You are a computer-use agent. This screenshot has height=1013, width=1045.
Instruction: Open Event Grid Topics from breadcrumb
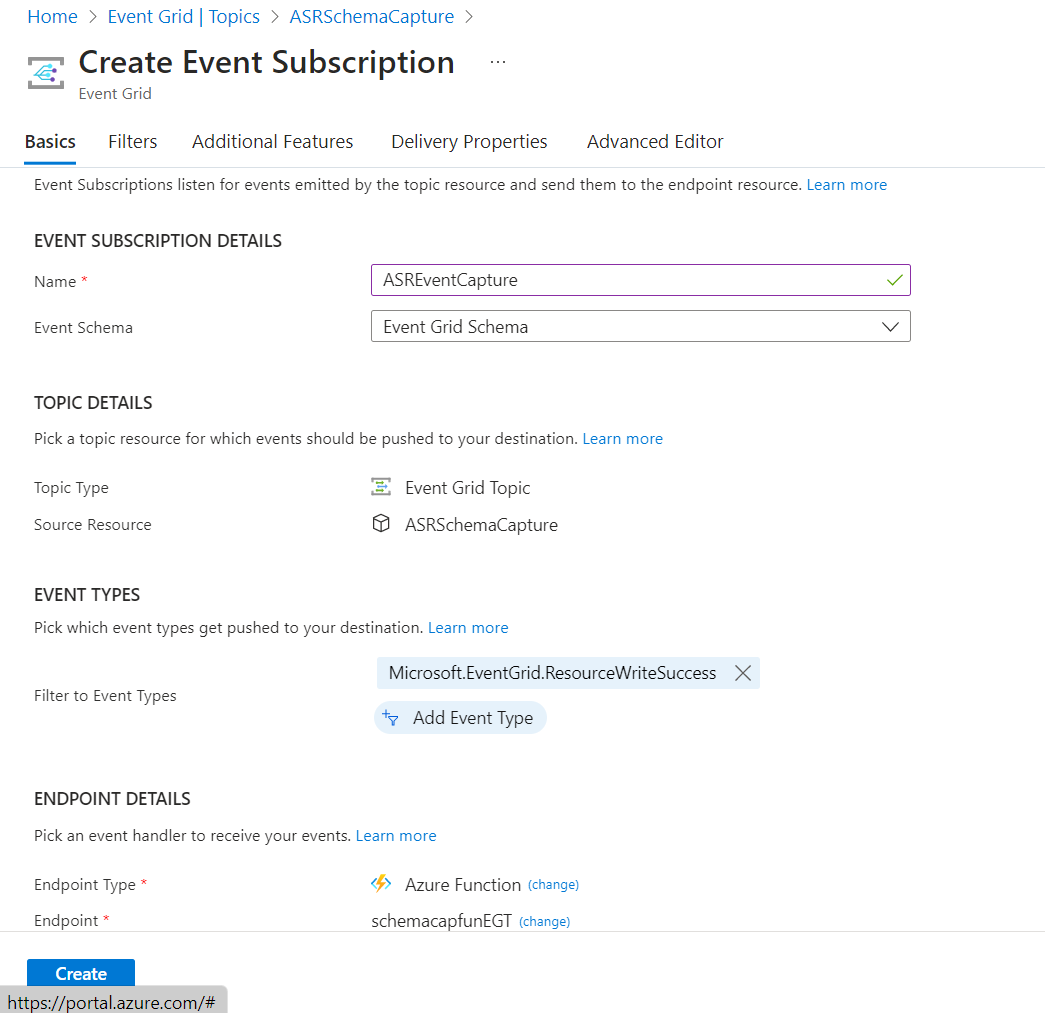coord(183,16)
